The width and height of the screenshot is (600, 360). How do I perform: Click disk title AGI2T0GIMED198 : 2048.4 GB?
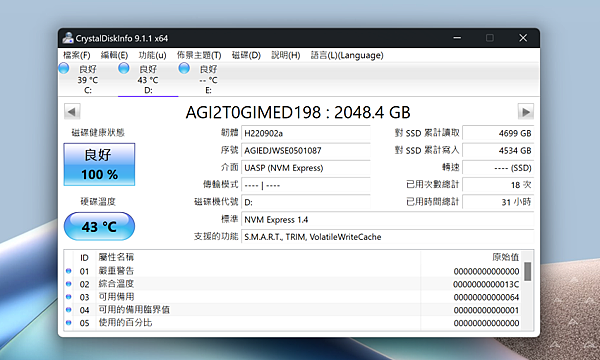pyautogui.click(x=298, y=112)
